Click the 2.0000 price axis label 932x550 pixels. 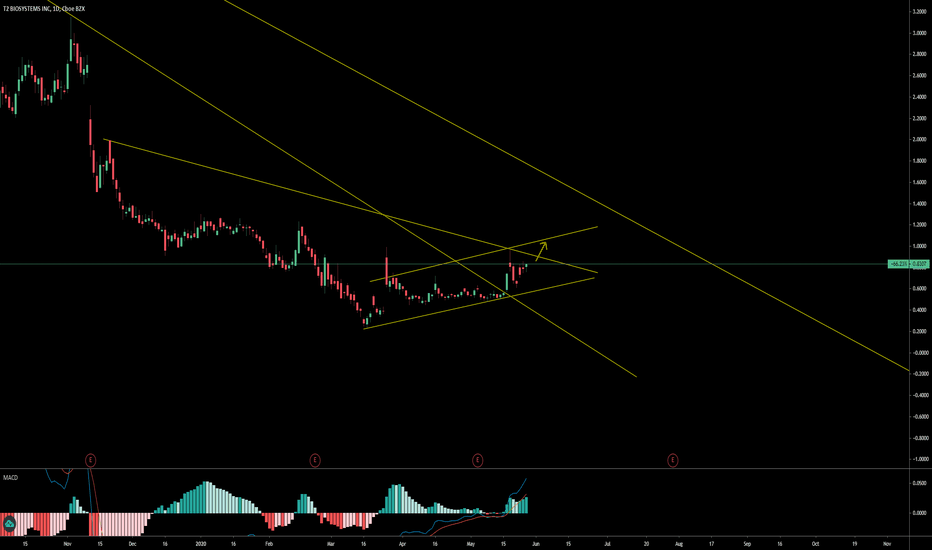(x=919, y=139)
